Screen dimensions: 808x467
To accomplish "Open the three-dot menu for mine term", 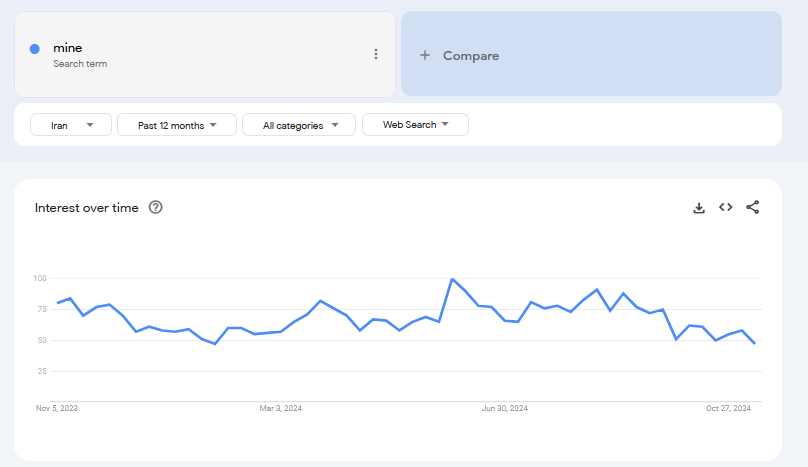I will pyautogui.click(x=376, y=54).
